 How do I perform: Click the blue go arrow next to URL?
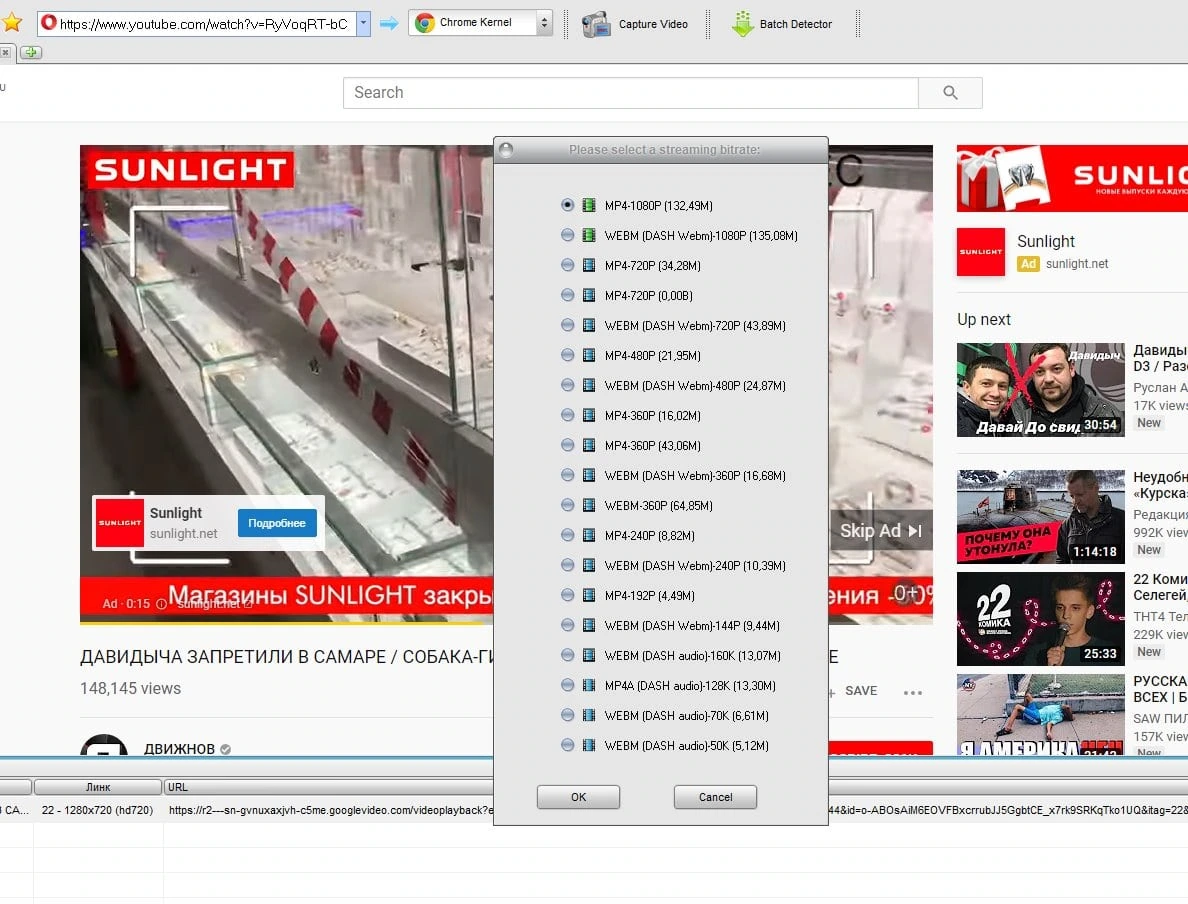click(x=389, y=23)
